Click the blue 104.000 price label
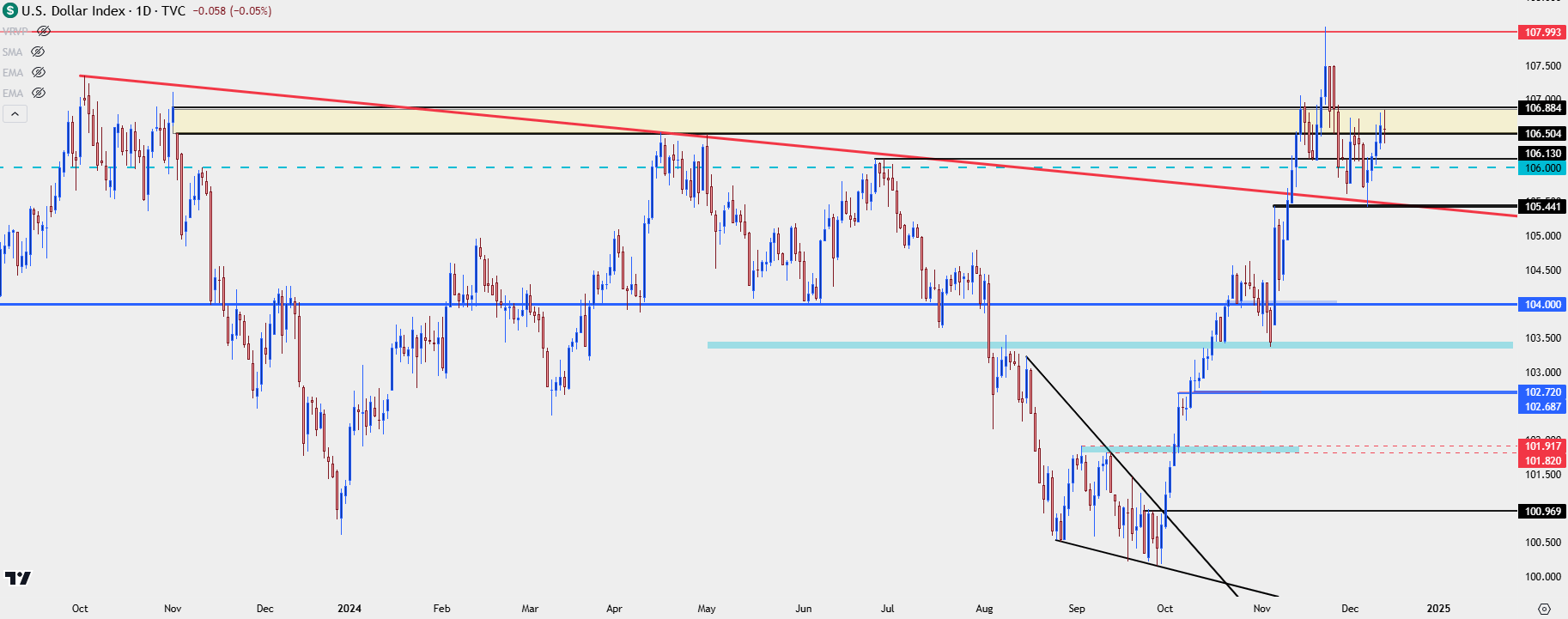Screen dimensions: 1568x619 pyautogui.click(x=1543, y=304)
